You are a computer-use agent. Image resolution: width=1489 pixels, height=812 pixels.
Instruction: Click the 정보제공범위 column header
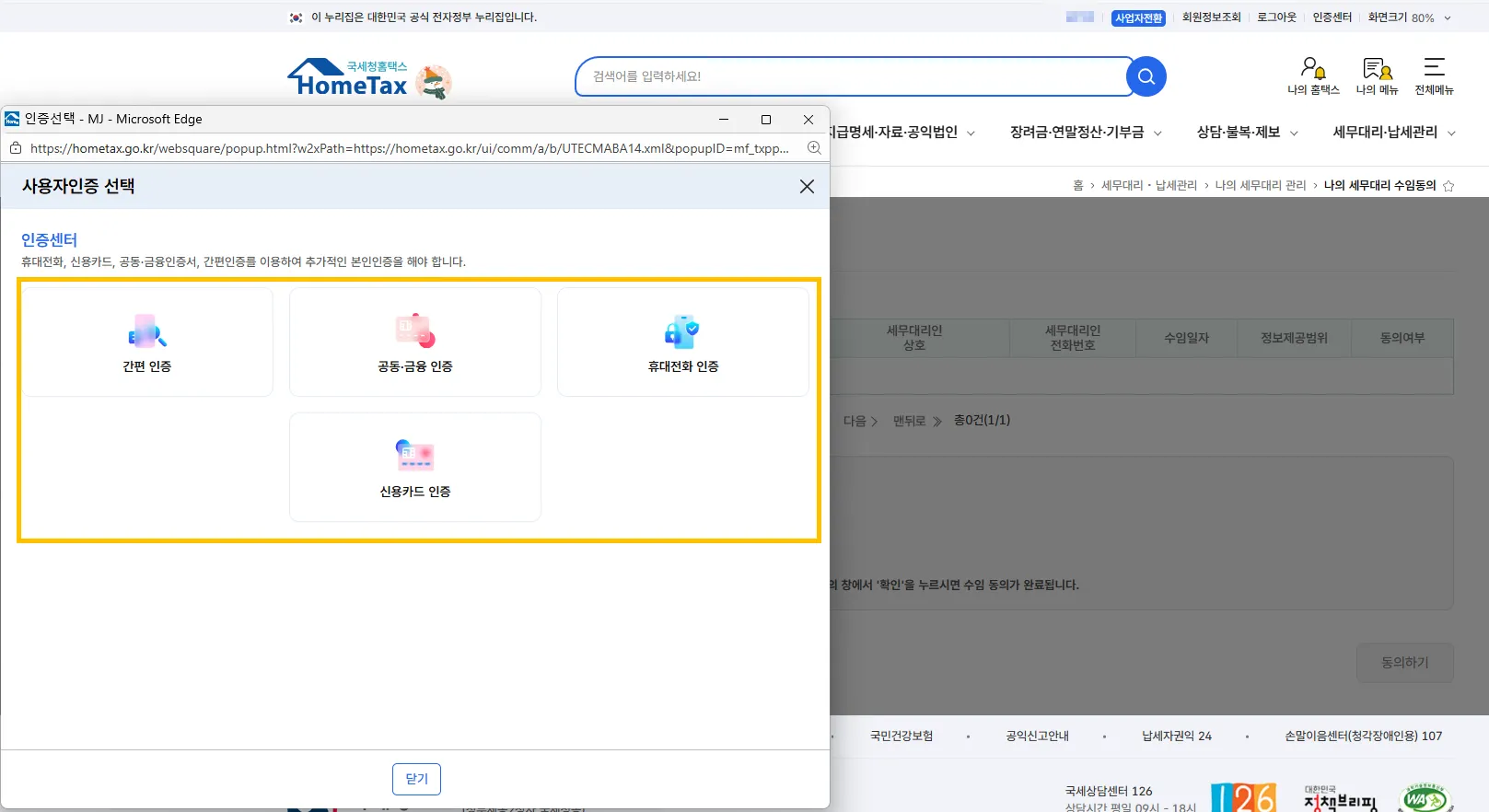tap(1294, 338)
